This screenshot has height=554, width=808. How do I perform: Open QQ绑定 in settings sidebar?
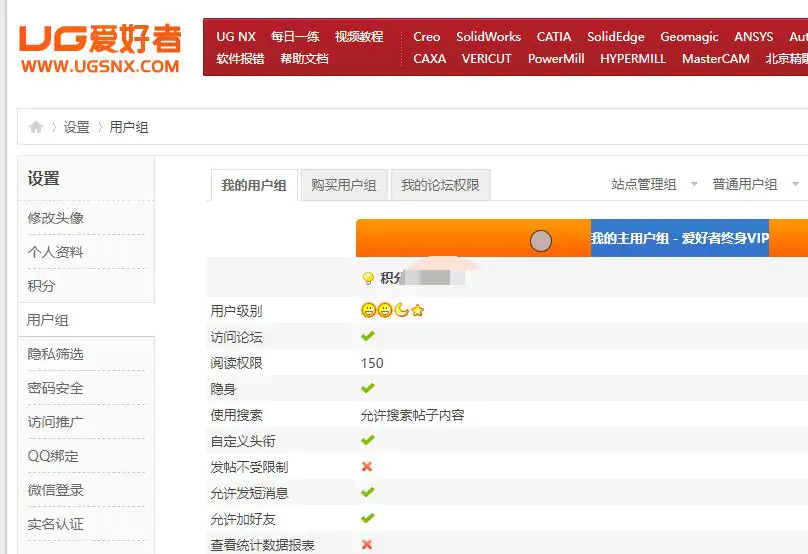(53, 456)
